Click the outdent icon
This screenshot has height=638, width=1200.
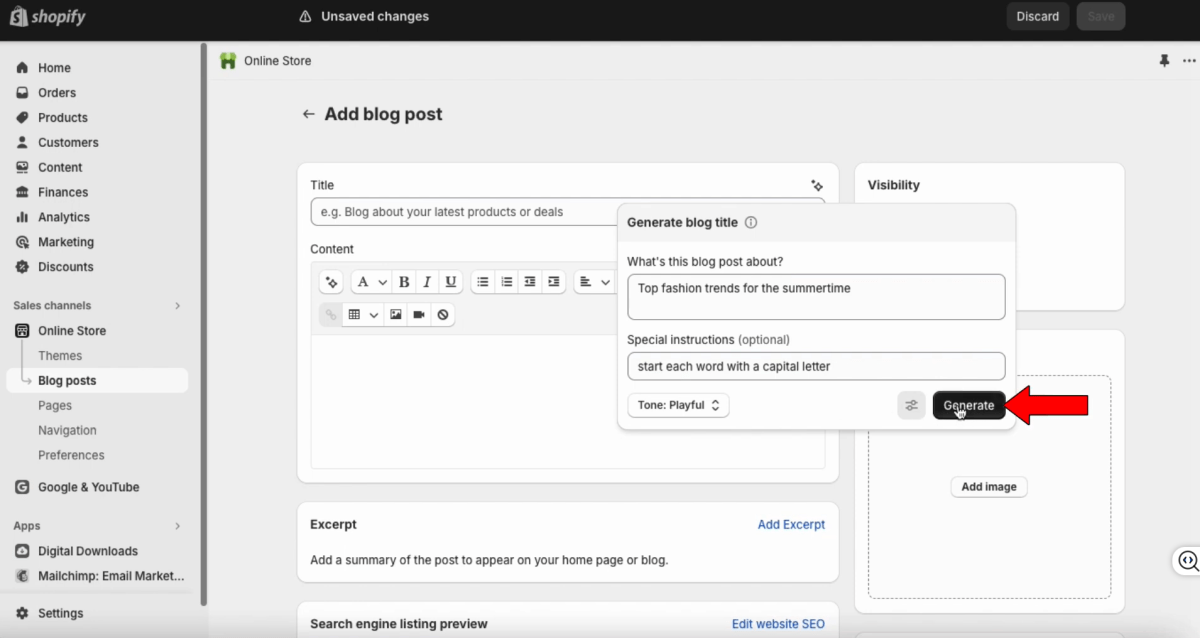[x=530, y=282]
